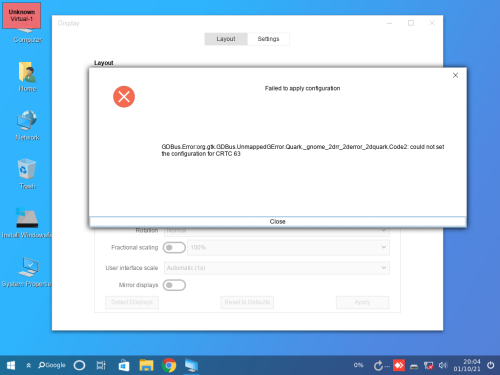Click the double chevron icon beside Start

tap(29, 365)
